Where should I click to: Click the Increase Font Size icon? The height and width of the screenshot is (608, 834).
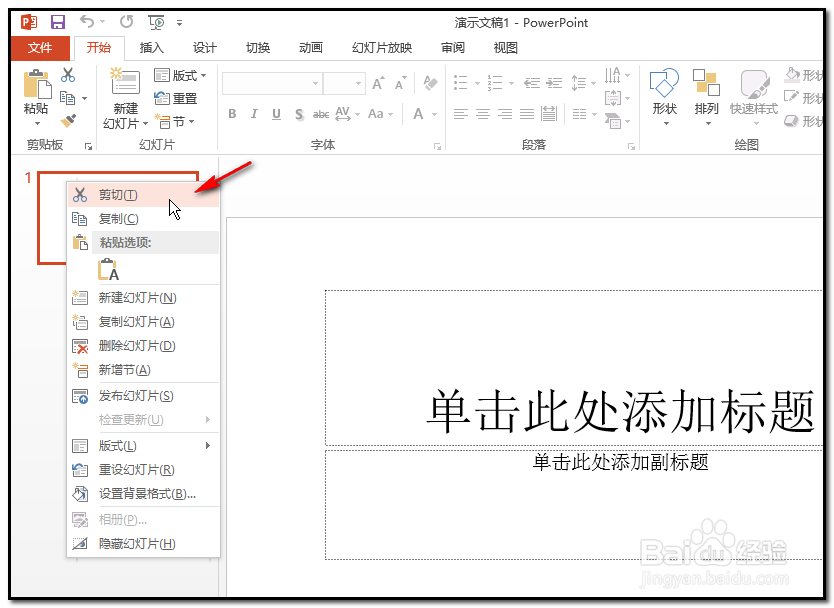(377, 84)
